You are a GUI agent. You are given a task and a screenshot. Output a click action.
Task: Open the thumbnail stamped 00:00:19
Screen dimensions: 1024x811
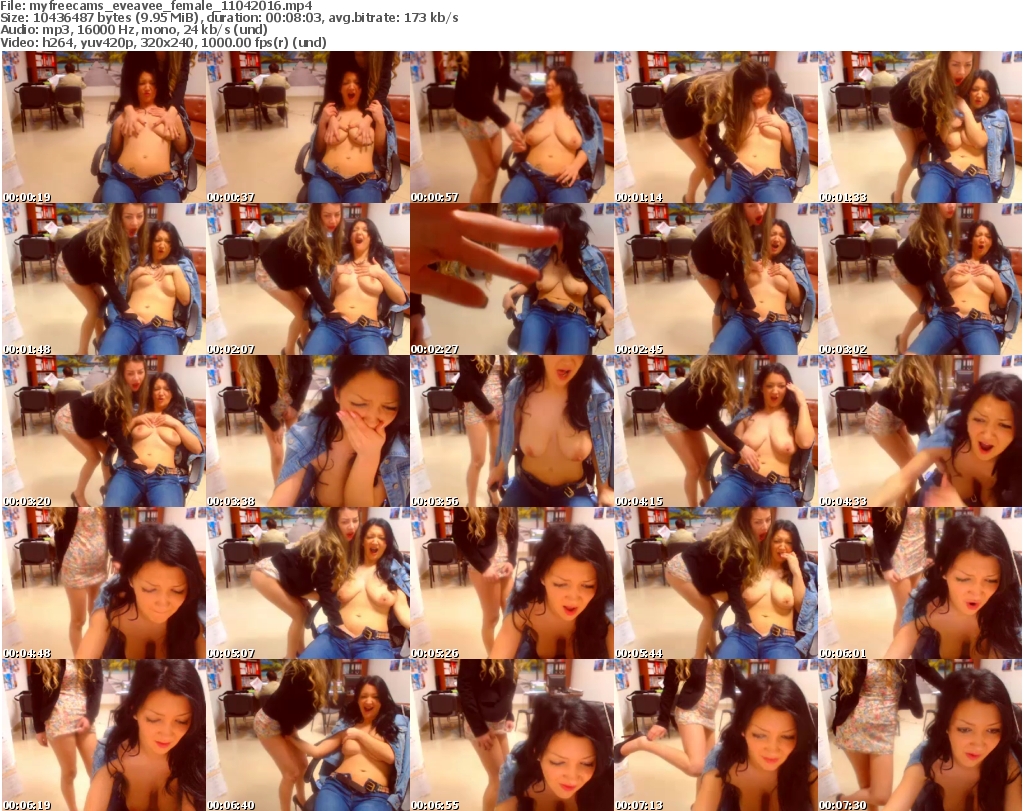pyautogui.click(x=104, y=127)
